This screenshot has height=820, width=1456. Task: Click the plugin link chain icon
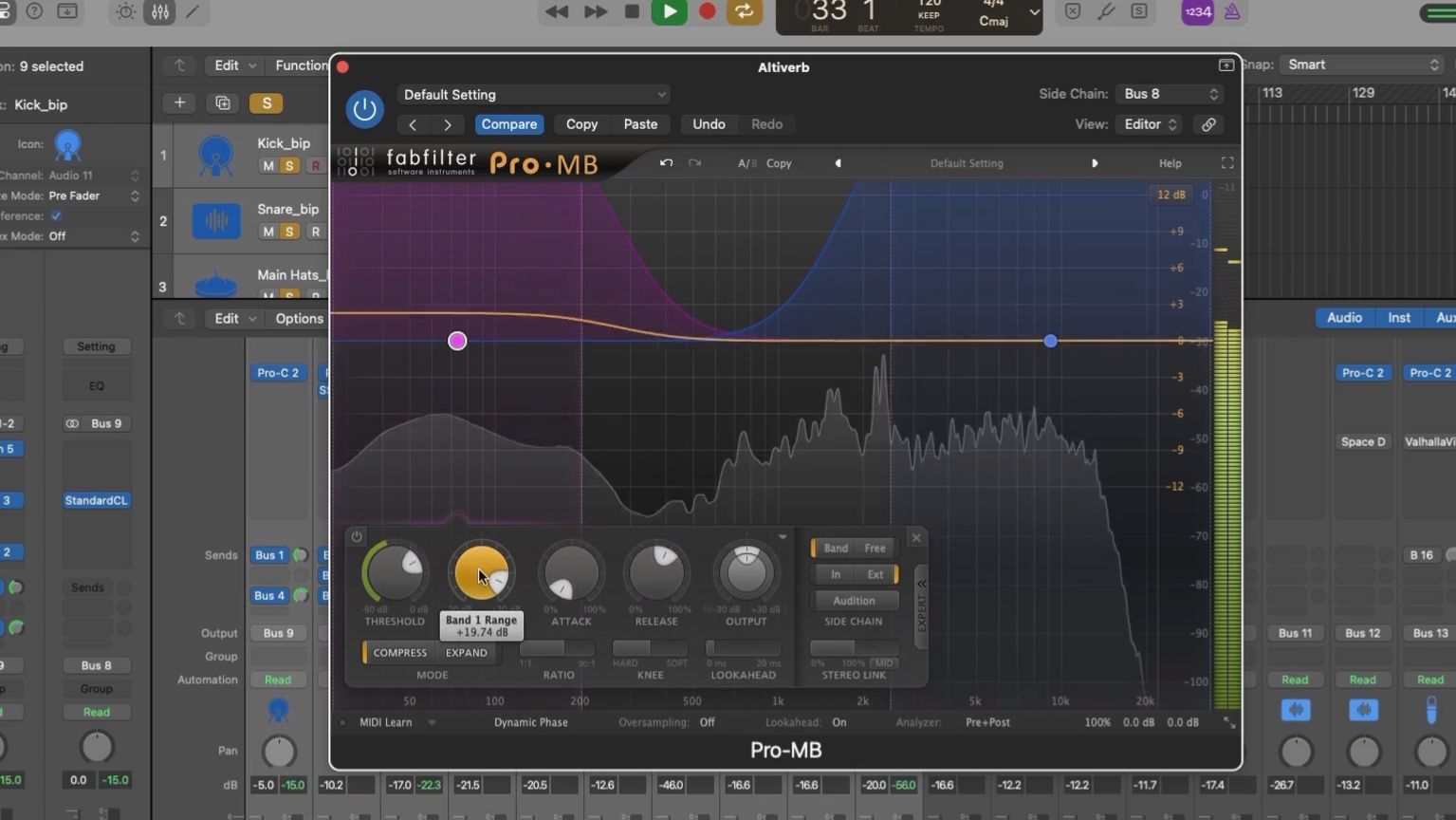[x=1208, y=124]
